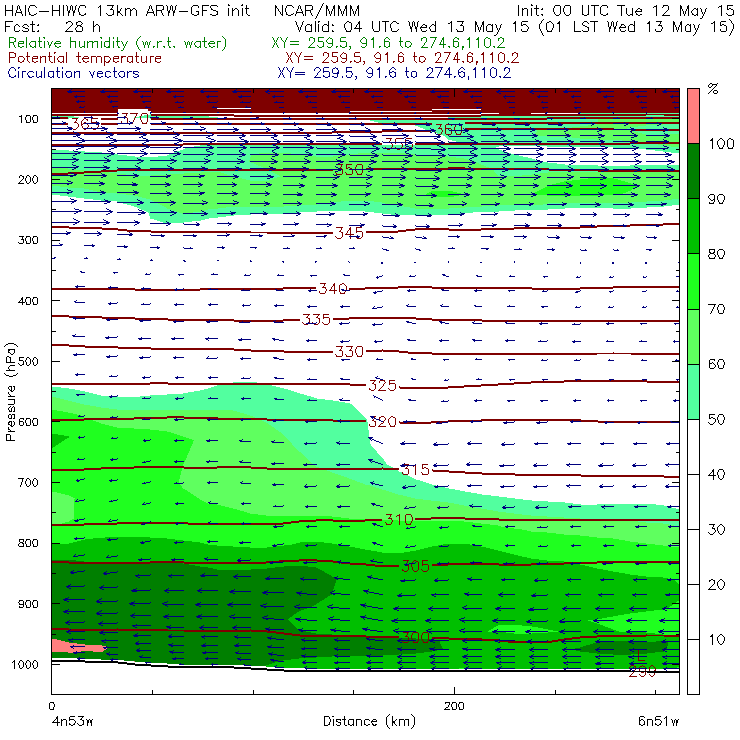Click the 370 potential temperature contour label
This screenshot has height=740, width=740.
[x=135, y=118]
